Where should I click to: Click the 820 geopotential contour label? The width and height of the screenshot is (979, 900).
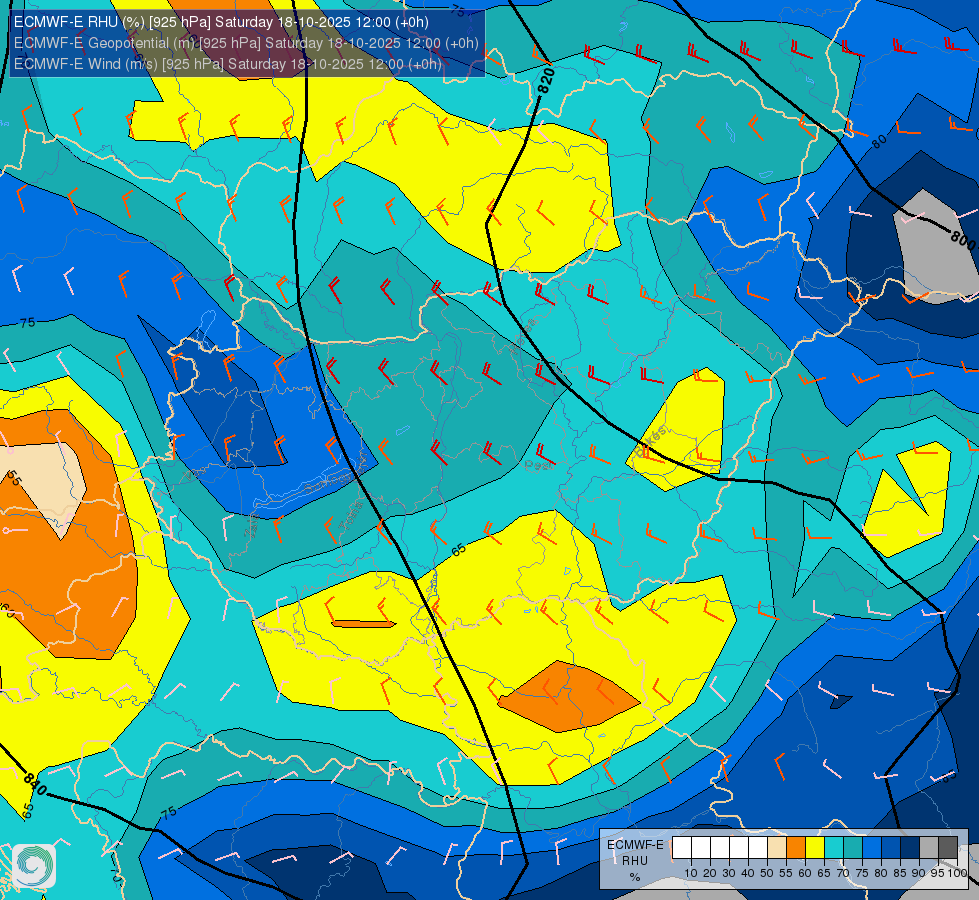pyautogui.click(x=546, y=81)
